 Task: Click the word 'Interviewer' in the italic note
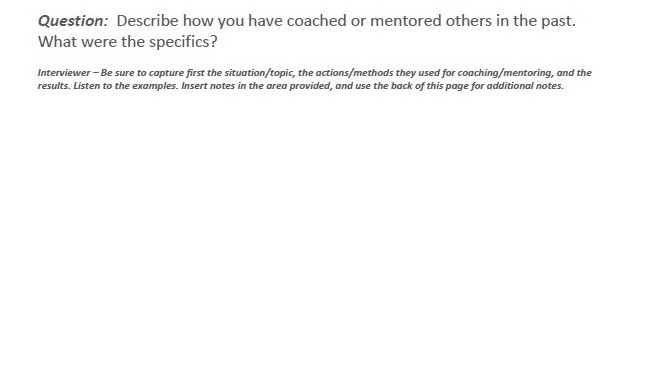coord(64,73)
